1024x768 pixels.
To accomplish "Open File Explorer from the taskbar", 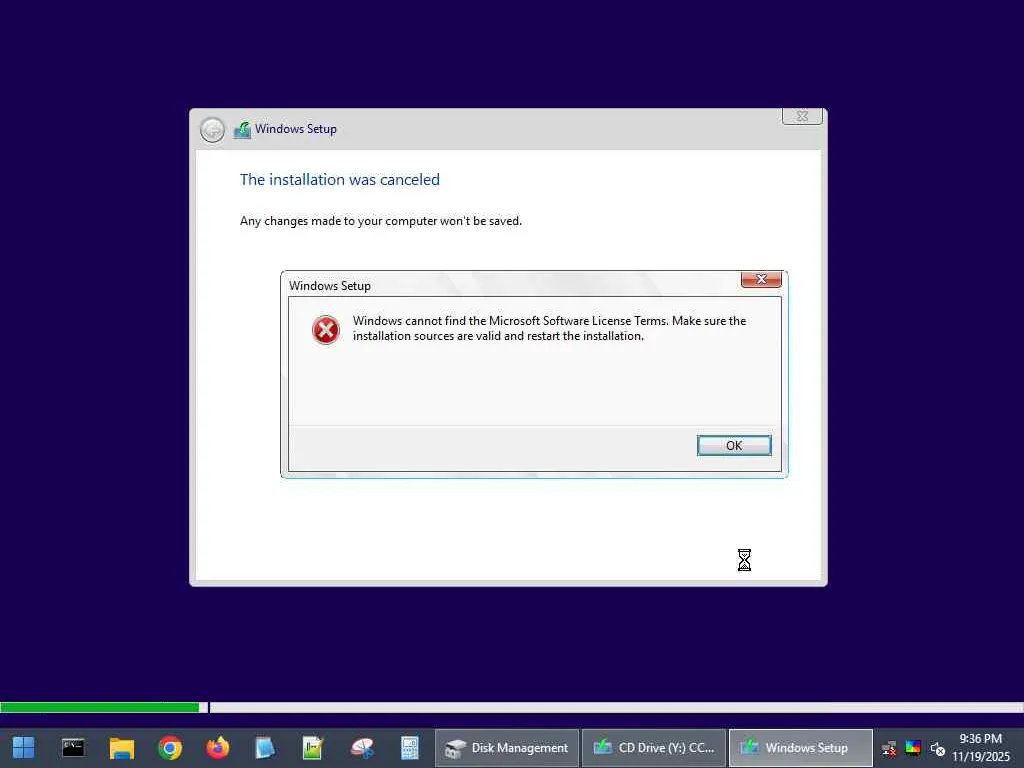I will pyautogui.click(x=121, y=748).
